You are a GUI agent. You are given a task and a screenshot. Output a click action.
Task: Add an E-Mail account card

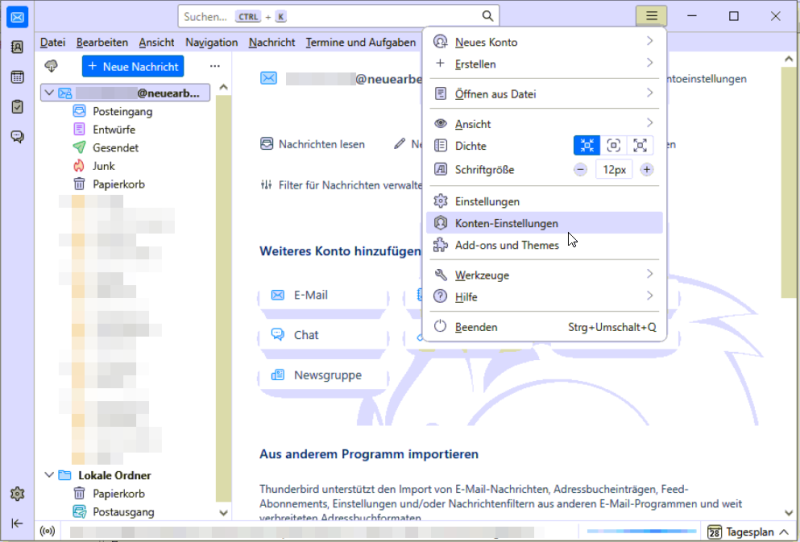pyautogui.click(x=323, y=295)
